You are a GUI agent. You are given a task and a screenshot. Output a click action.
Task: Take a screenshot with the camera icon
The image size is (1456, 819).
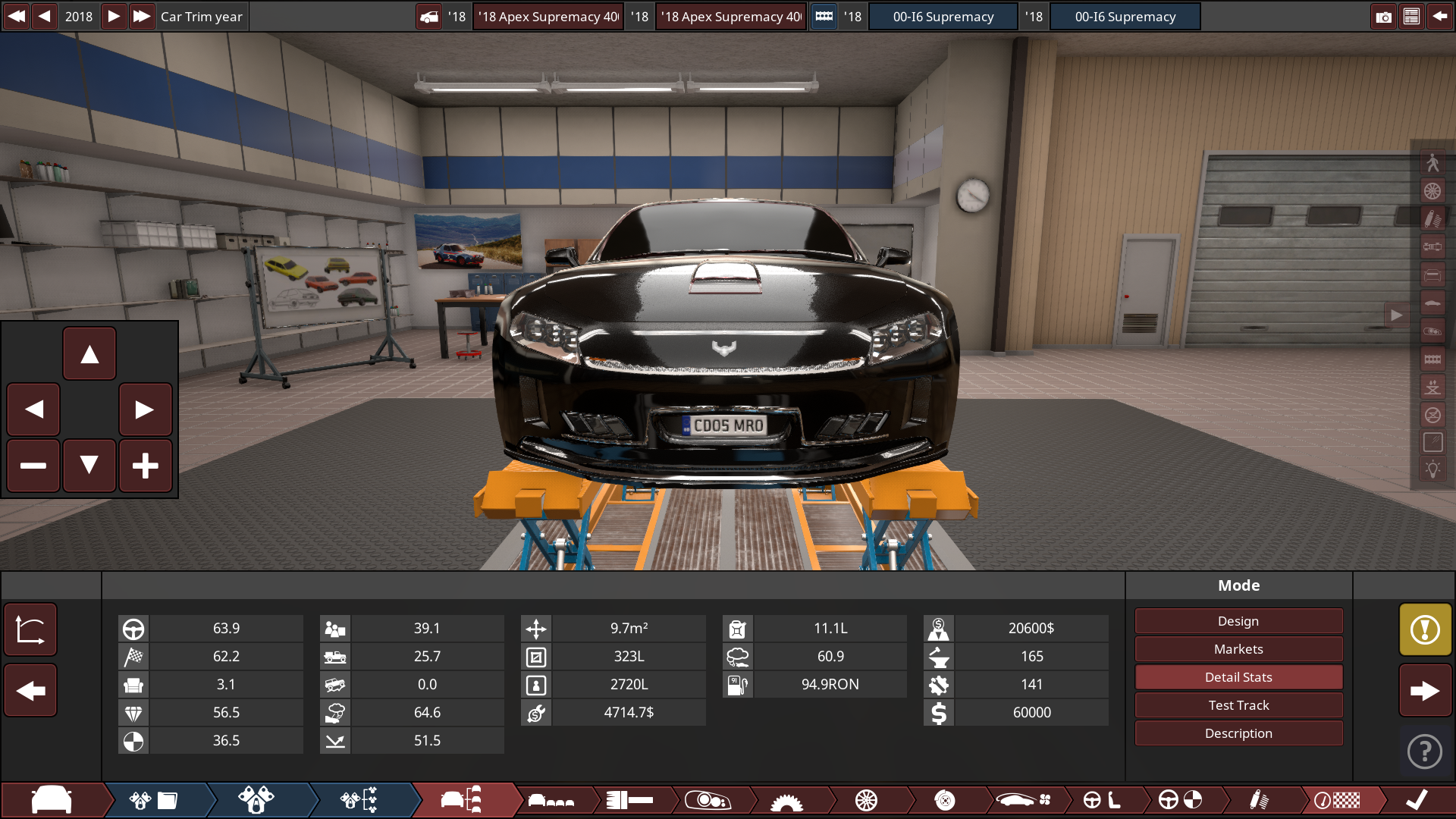(x=1385, y=16)
